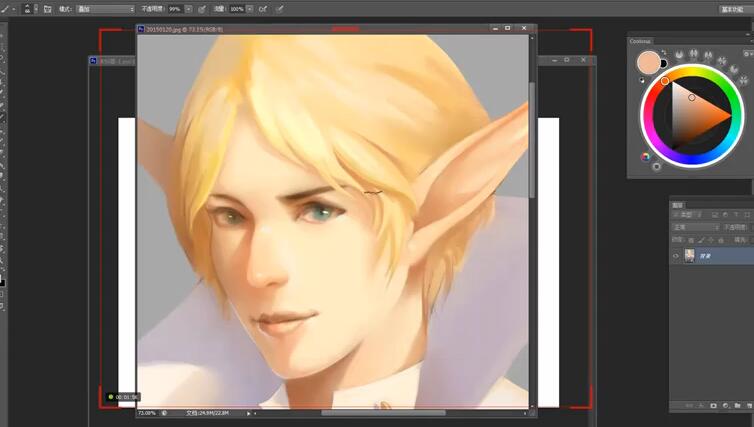Pick the black background color swatch
Image resolution: width=754 pixels, height=427 pixels.
(663, 63)
